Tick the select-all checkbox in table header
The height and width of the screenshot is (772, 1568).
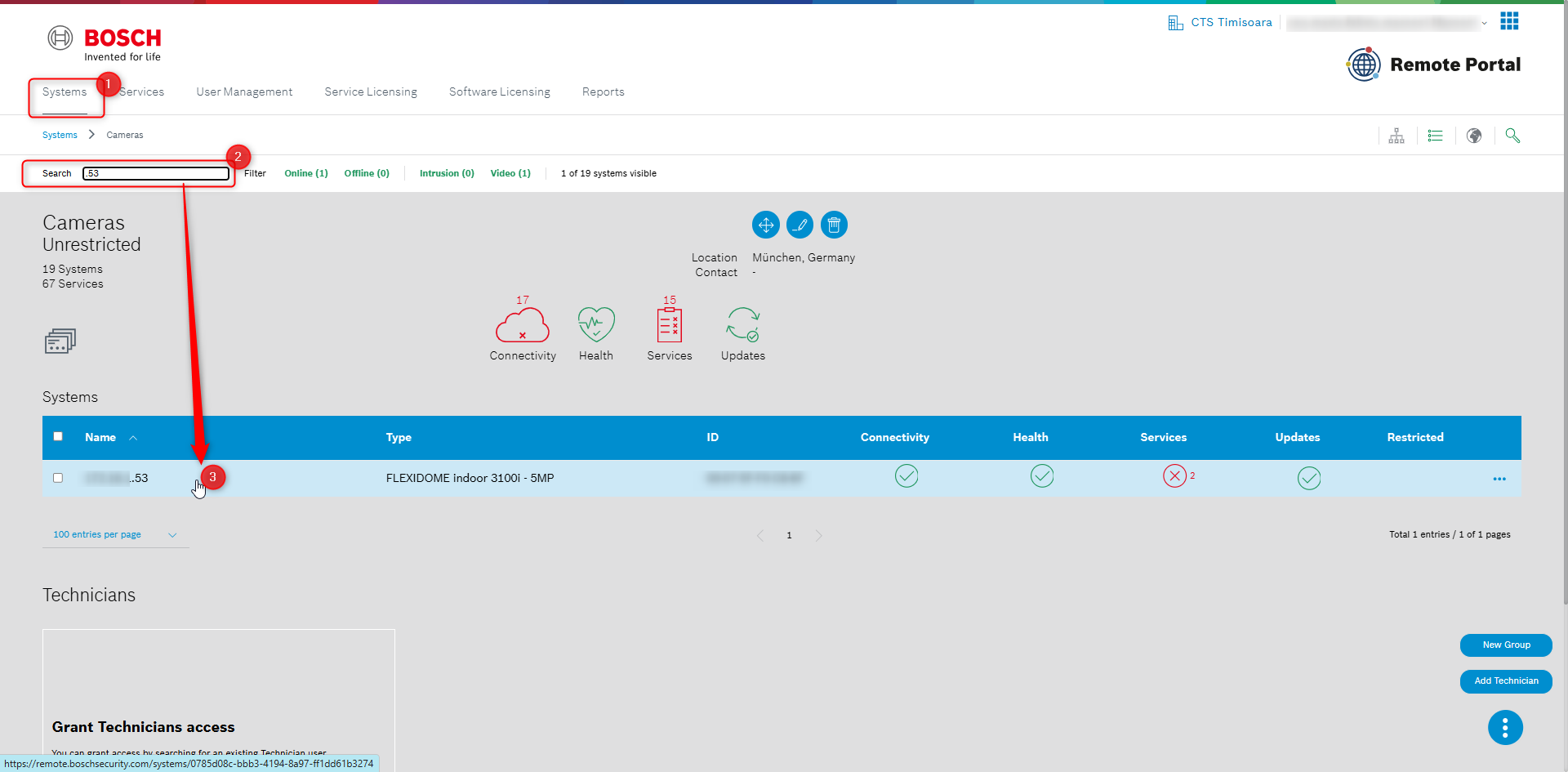click(58, 436)
